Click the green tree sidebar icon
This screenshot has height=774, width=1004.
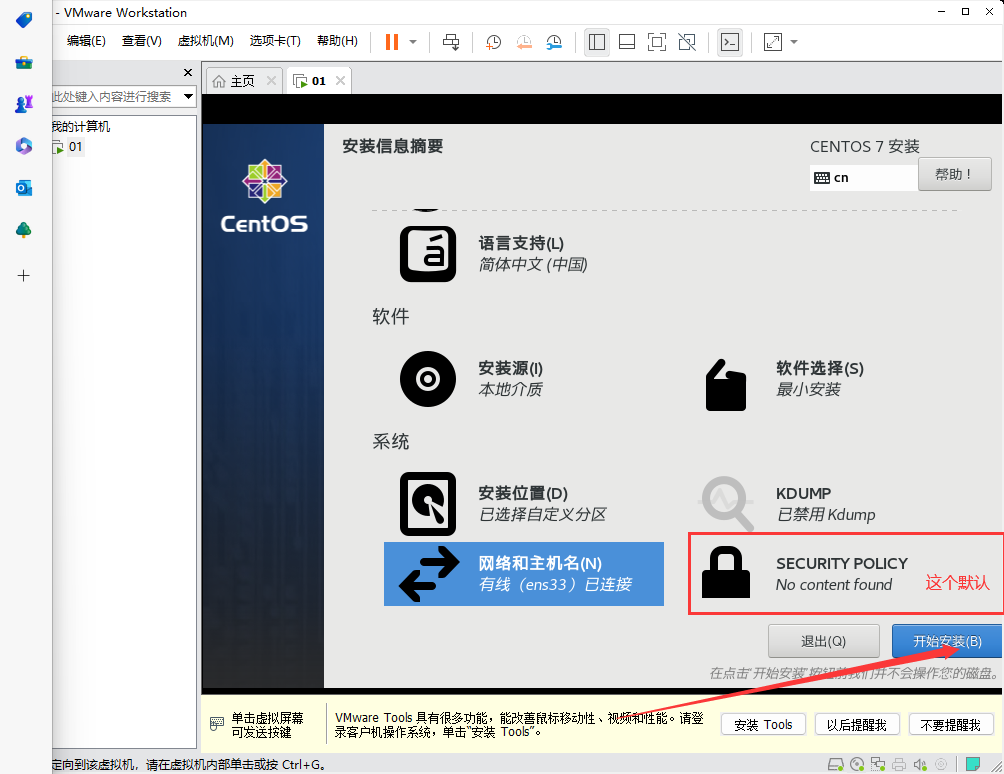point(24,229)
